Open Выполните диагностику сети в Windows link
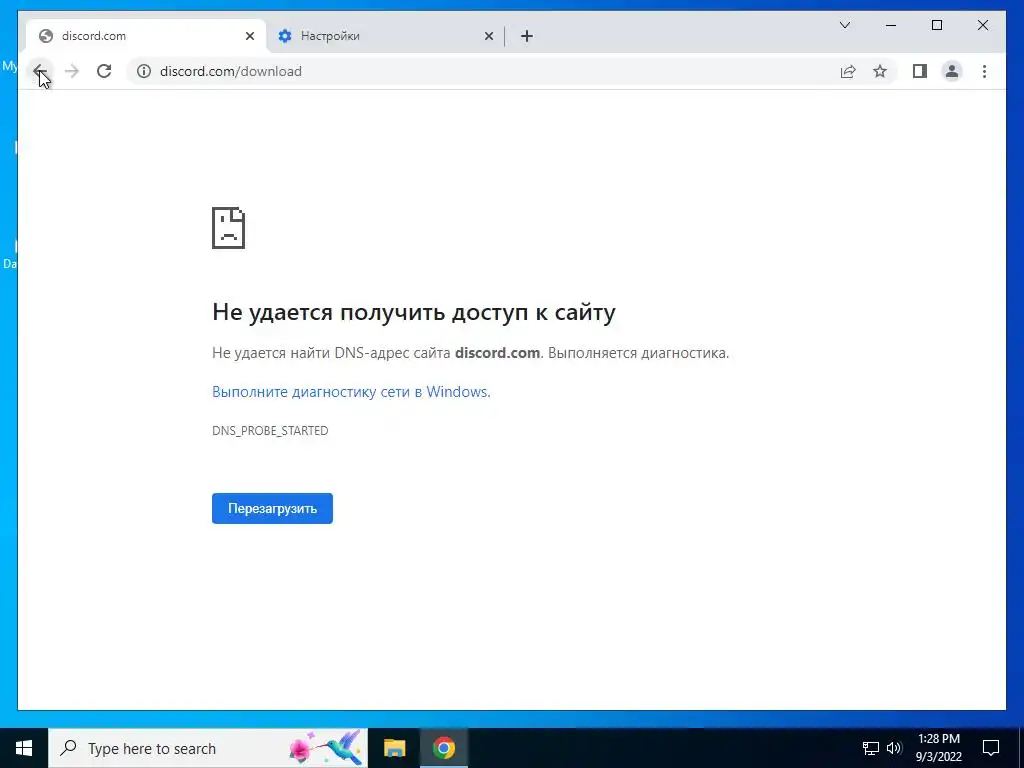 coord(351,392)
